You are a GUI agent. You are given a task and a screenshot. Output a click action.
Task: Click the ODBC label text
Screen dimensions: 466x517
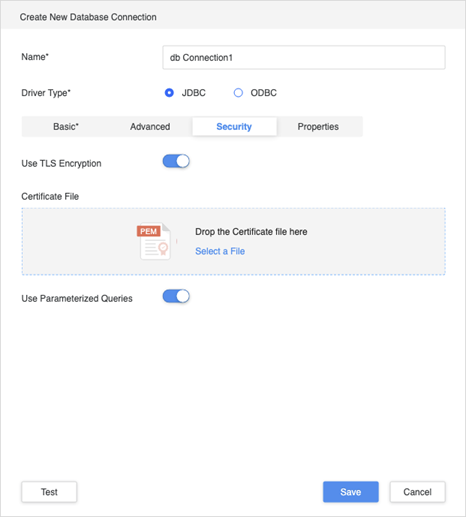(x=264, y=93)
